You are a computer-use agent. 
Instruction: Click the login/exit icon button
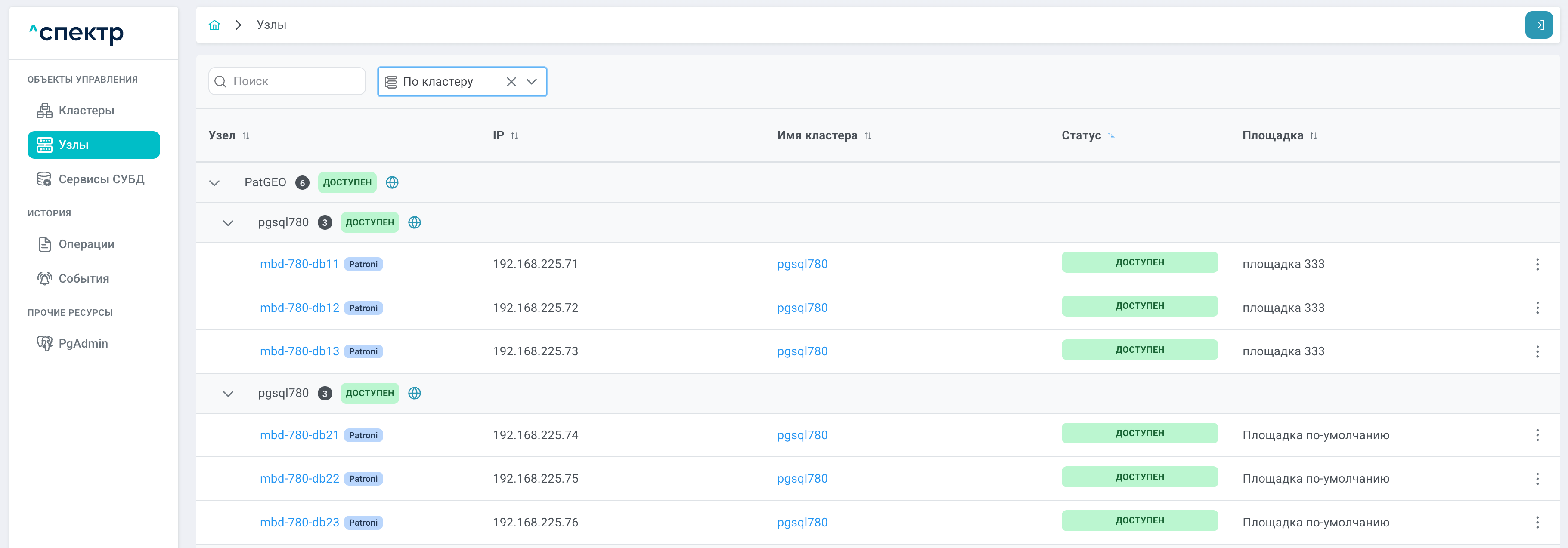[1538, 25]
